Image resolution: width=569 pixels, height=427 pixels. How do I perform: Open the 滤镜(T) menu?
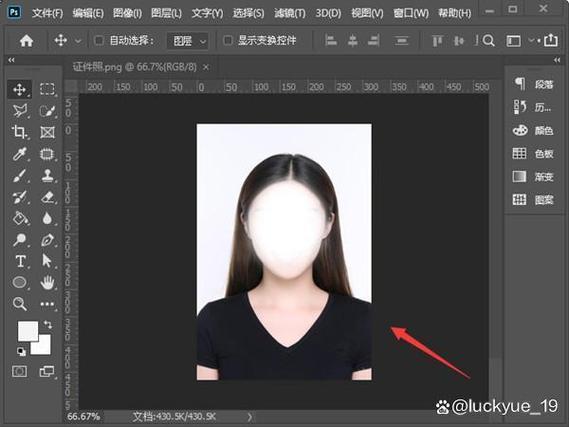(290, 13)
